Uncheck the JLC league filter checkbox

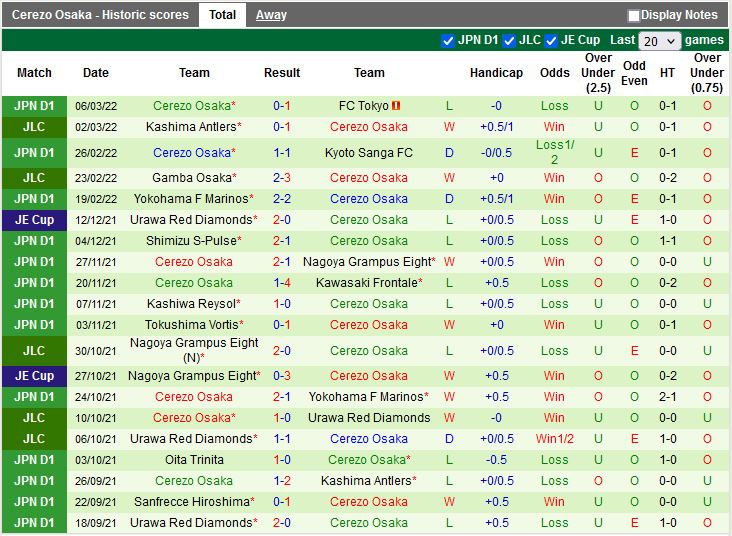tap(509, 41)
